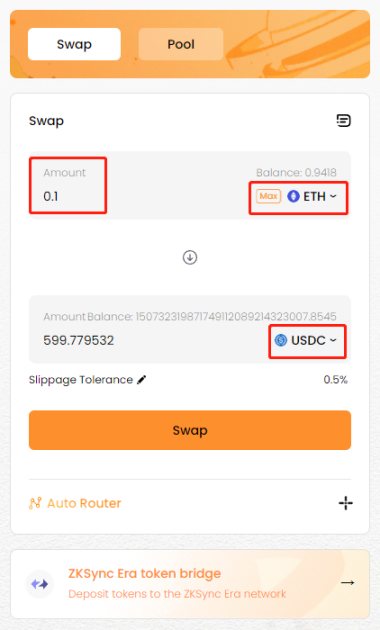Open the USDC token dropdown
This screenshot has width=380, height=630.
306,341
